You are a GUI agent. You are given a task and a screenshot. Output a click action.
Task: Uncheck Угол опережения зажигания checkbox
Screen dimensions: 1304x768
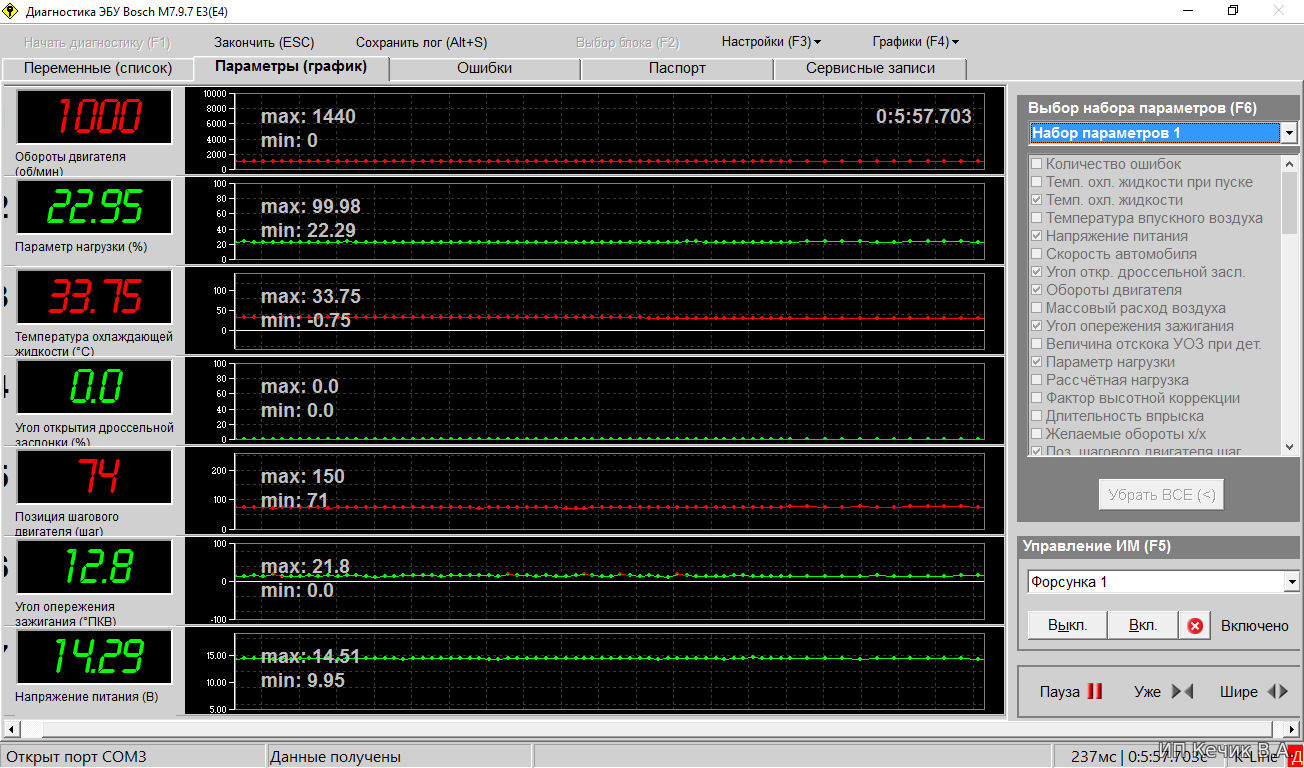[x=1037, y=326]
